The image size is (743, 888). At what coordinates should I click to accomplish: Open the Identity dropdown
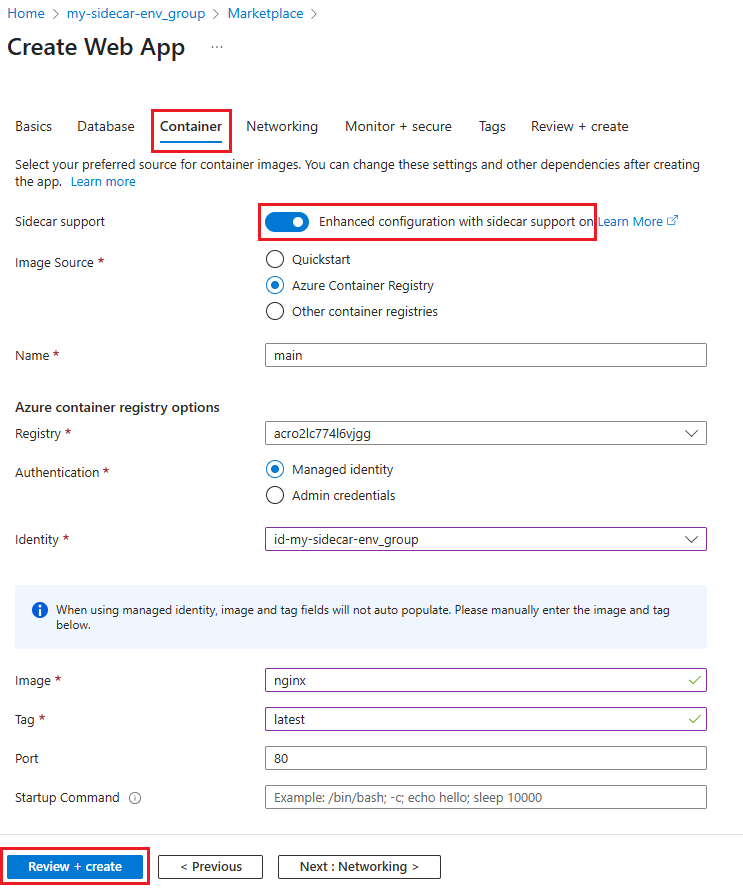click(485, 539)
